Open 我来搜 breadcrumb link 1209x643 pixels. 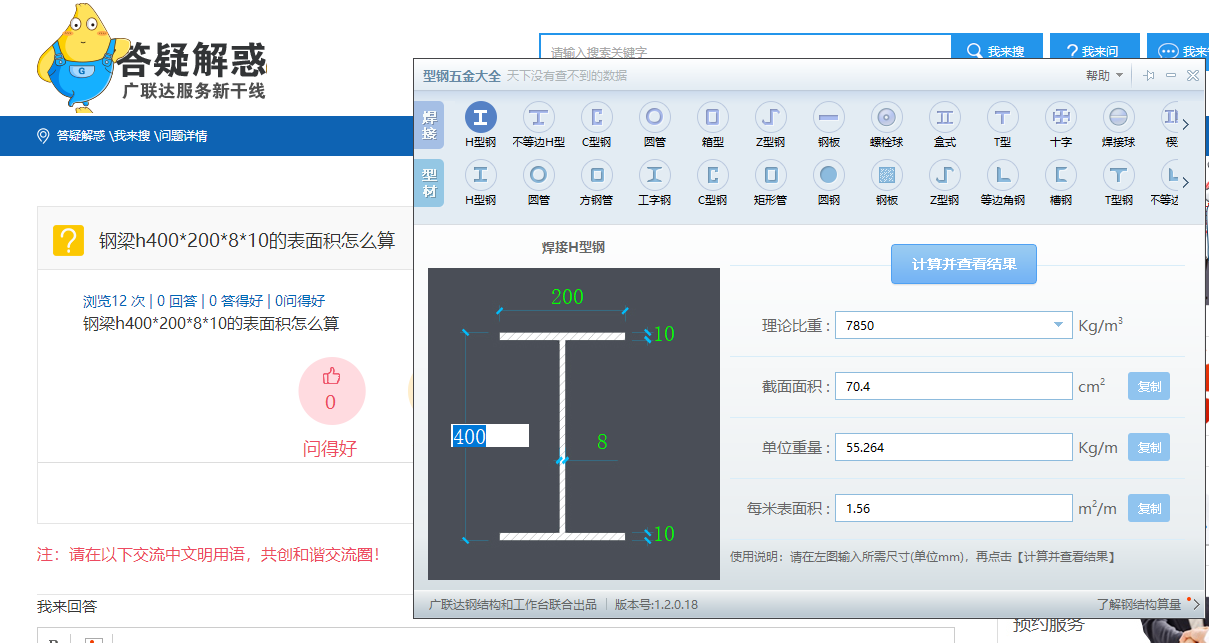pos(132,136)
